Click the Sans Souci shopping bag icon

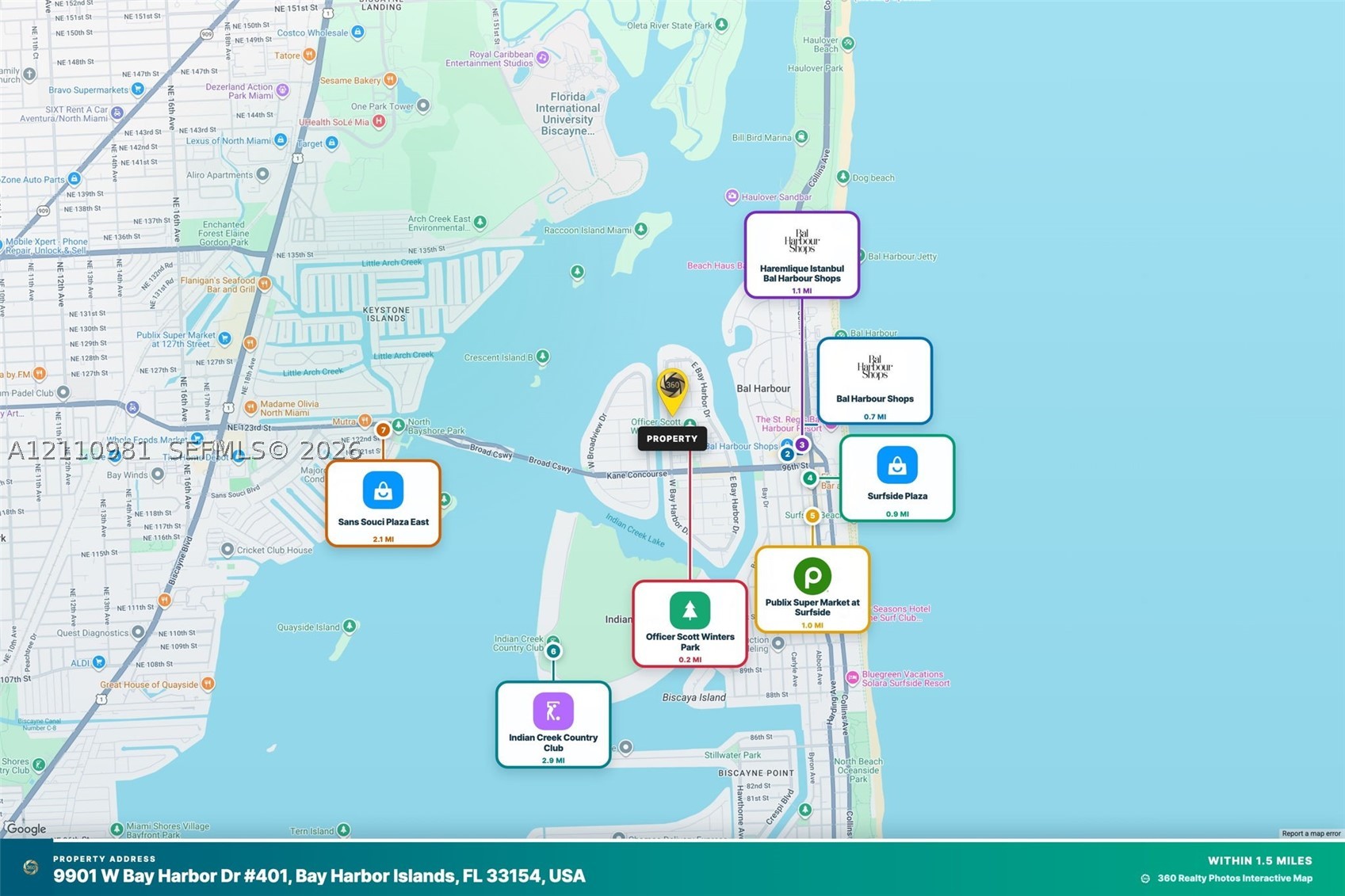(383, 490)
